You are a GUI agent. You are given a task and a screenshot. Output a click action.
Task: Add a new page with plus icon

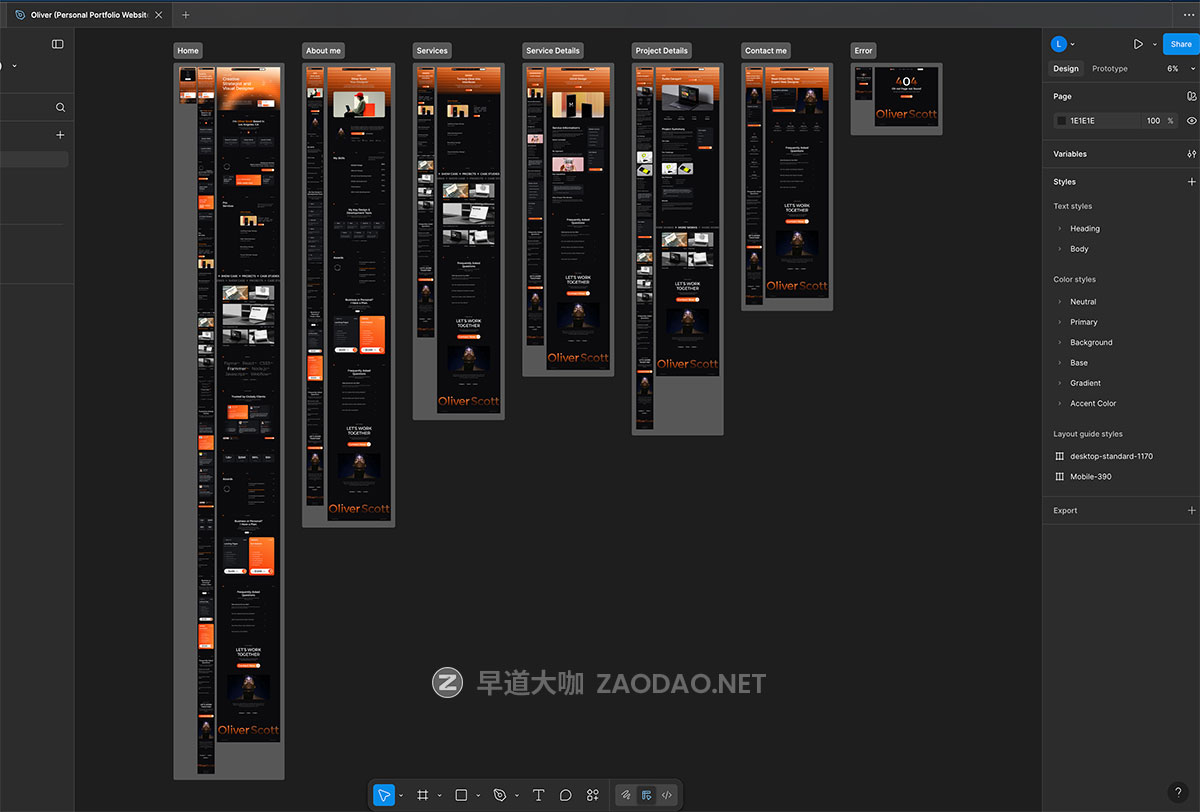[60, 135]
